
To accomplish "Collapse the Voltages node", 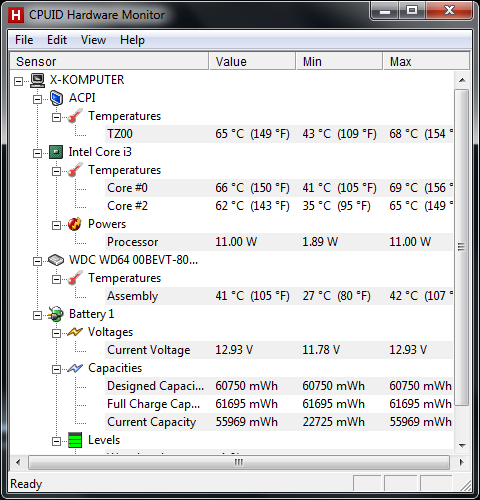I will click(x=56, y=333).
